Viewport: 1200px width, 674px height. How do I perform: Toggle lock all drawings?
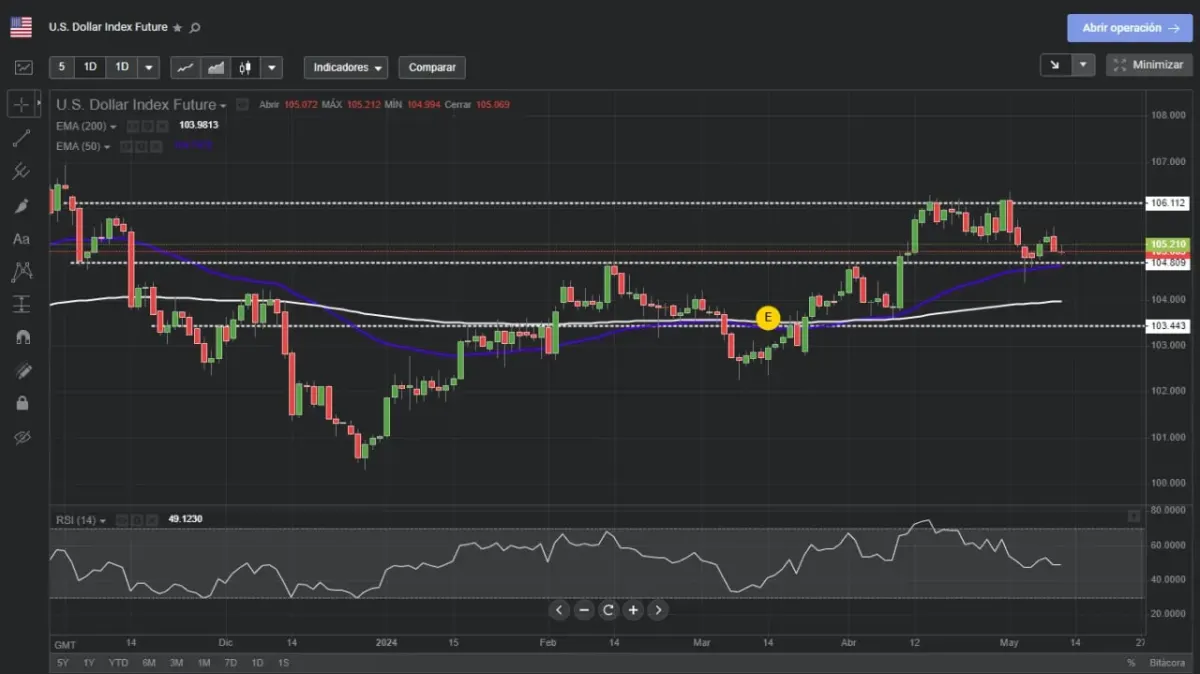click(x=22, y=404)
